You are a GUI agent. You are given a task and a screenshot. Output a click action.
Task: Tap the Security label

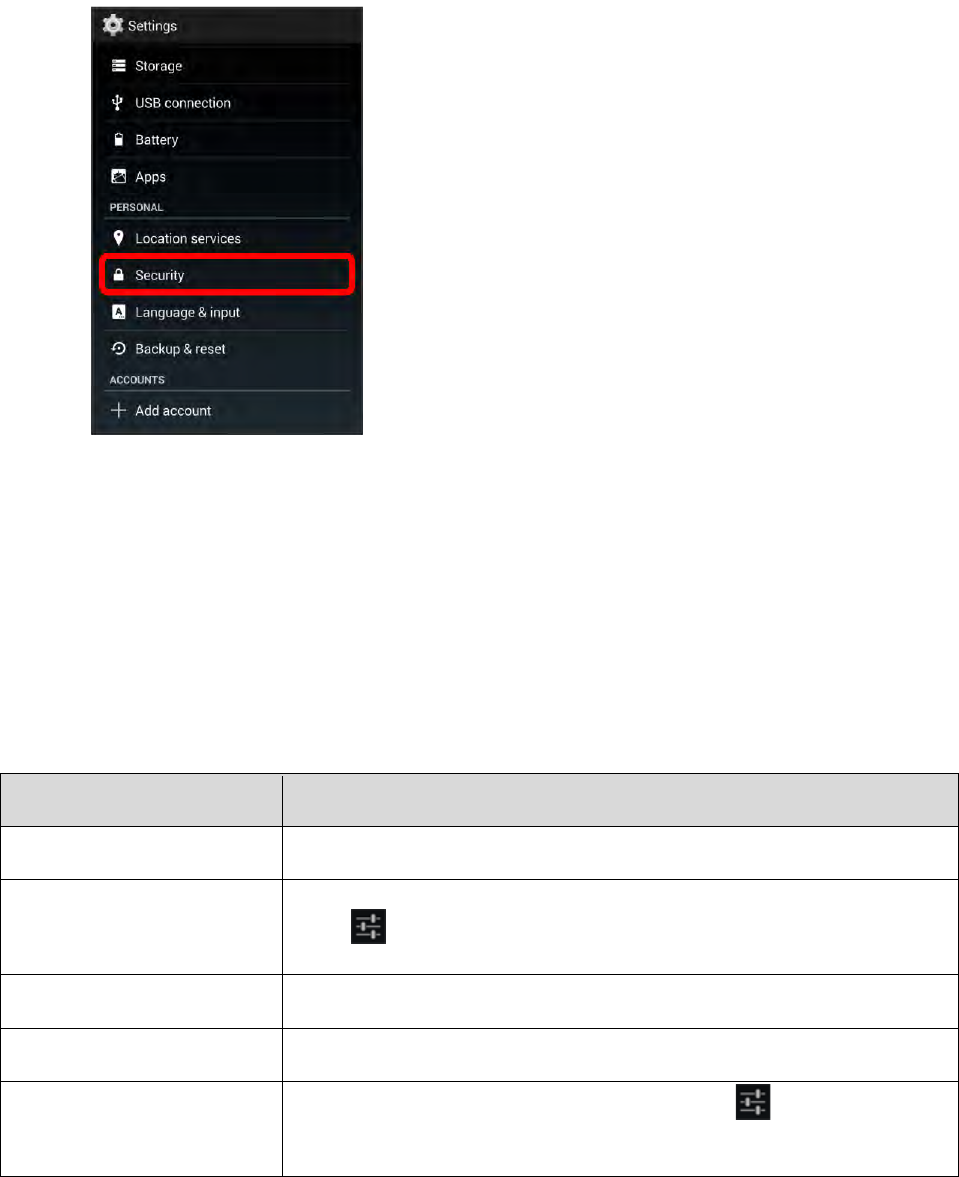pyautogui.click(x=160, y=275)
